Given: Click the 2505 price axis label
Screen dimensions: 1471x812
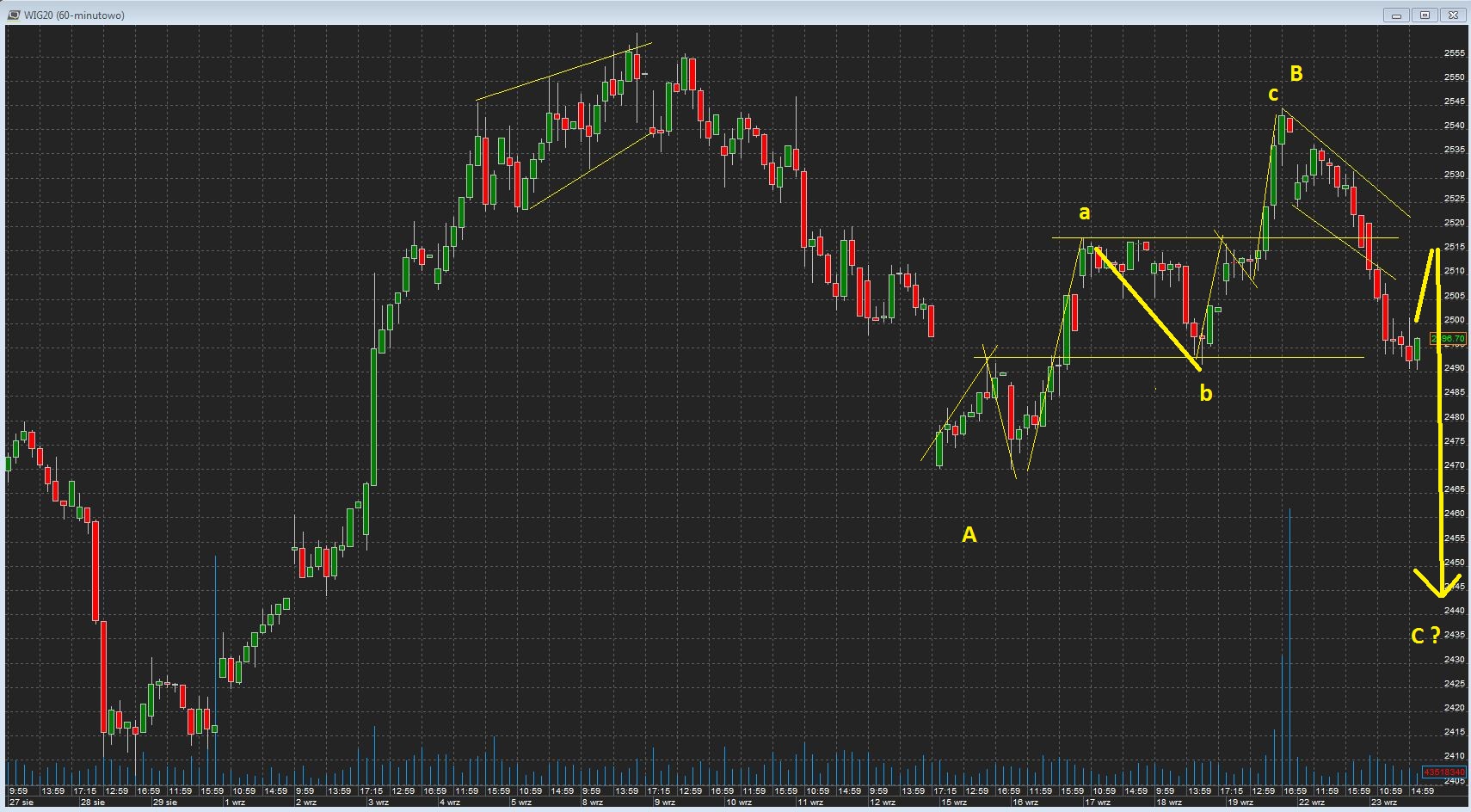Looking at the screenshot, I should pos(1454,296).
